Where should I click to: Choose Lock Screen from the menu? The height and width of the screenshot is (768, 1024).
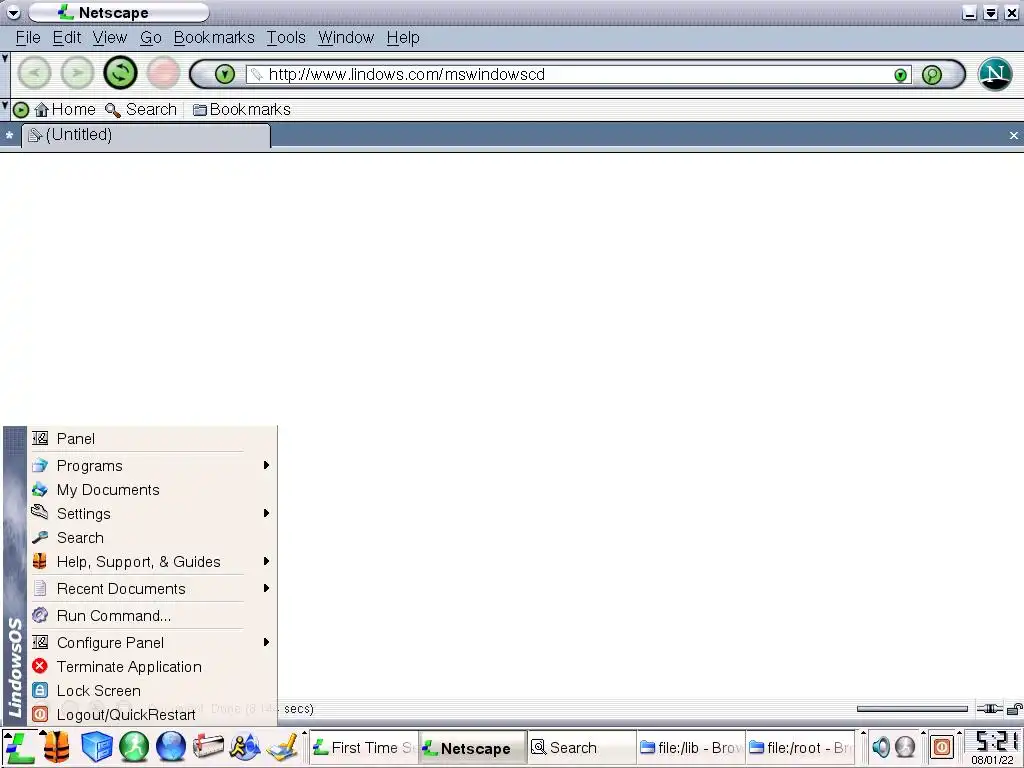[x=152, y=691]
